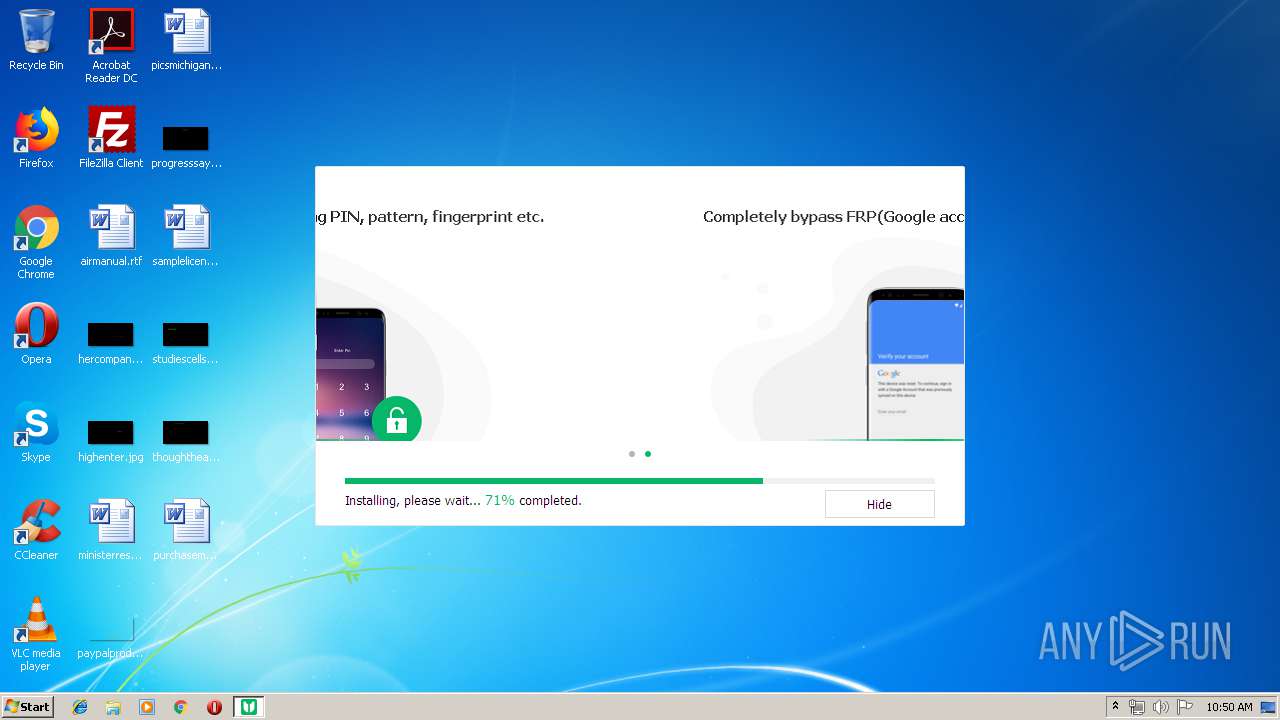Launch CCleaner shortcut

(x=36, y=531)
